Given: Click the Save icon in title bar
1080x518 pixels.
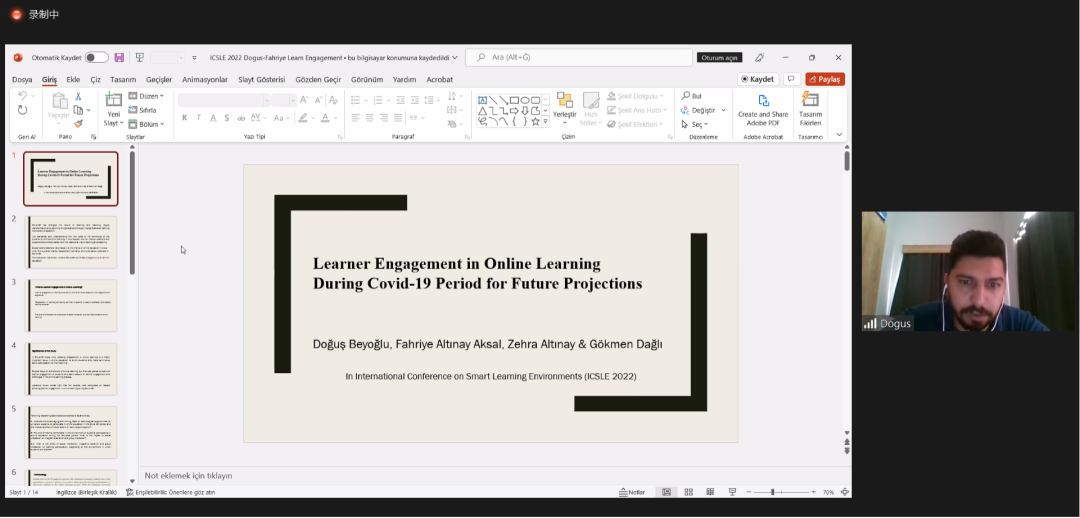Looking at the screenshot, I should pyautogui.click(x=119, y=58).
